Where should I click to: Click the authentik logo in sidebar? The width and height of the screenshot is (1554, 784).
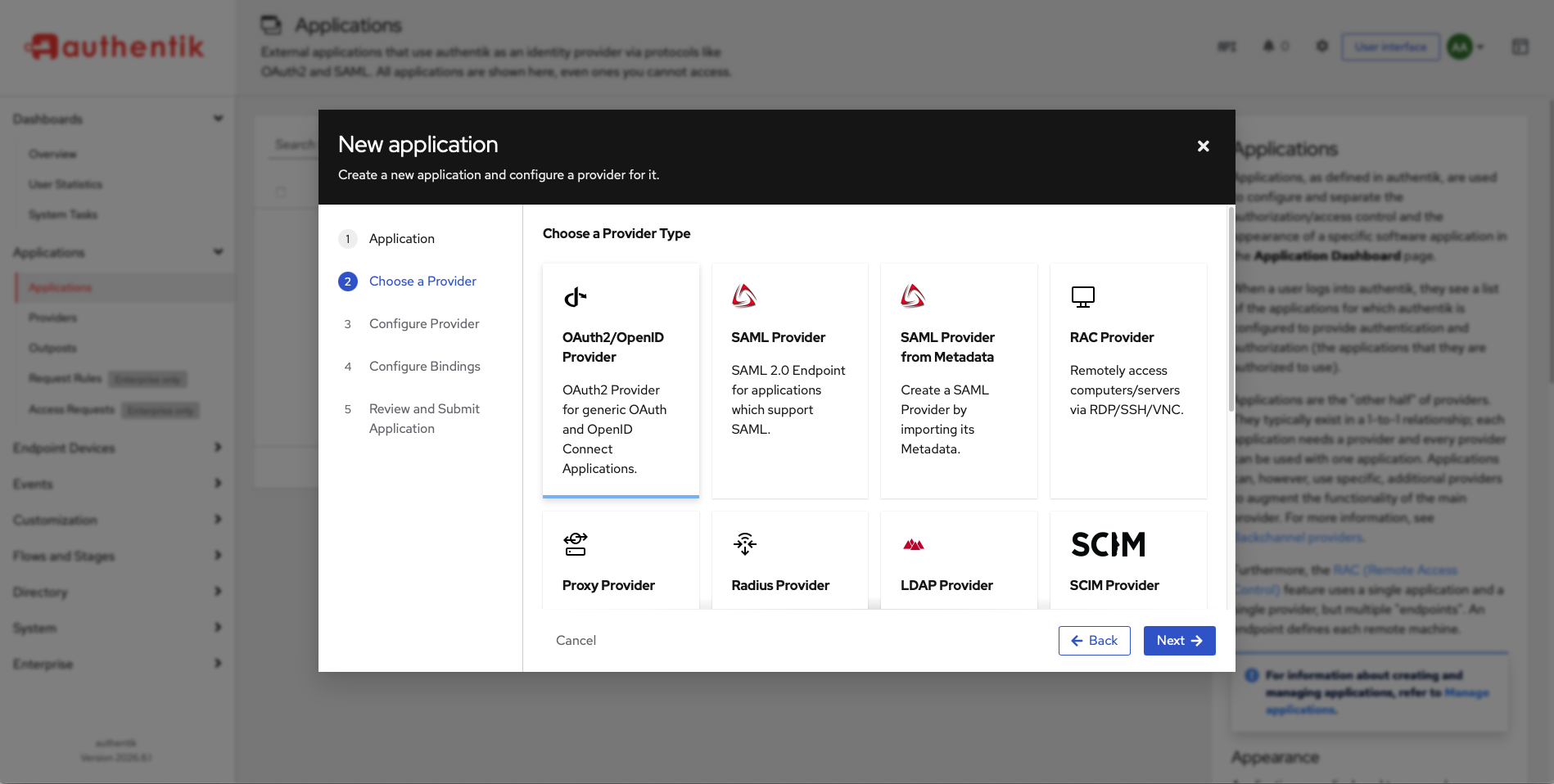(115, 47)
